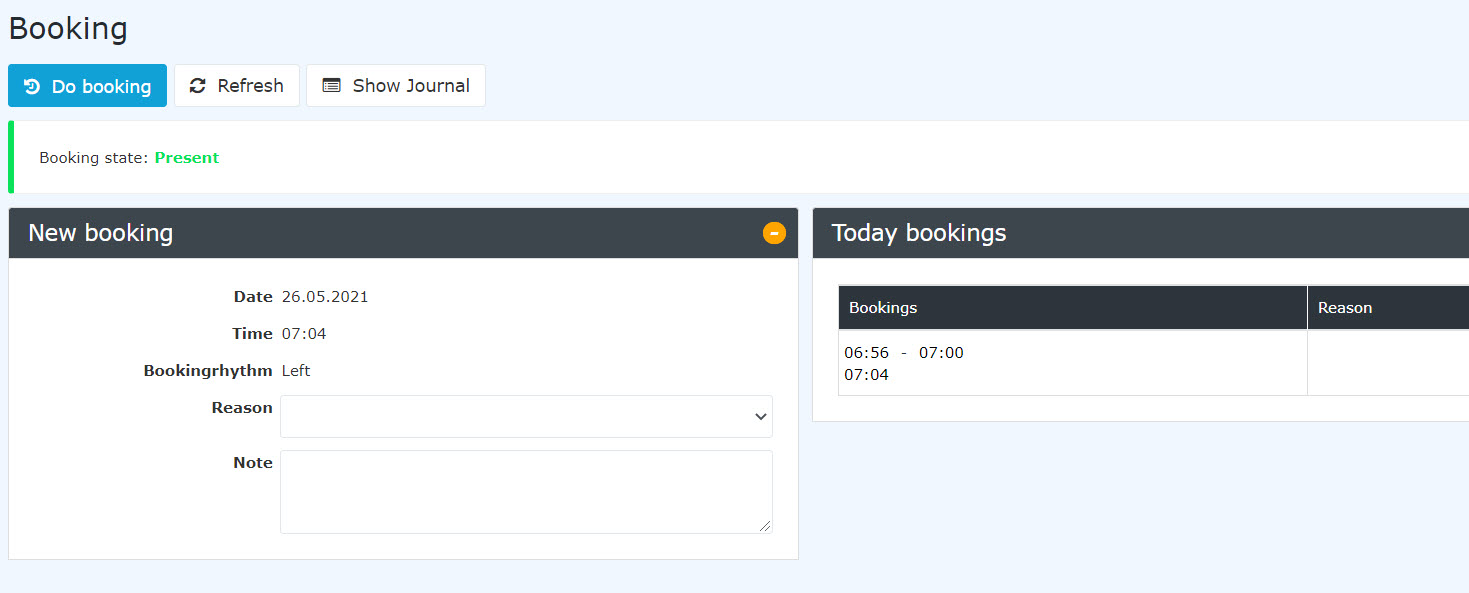Open the Show Journal view

click(x=396, y=86)
